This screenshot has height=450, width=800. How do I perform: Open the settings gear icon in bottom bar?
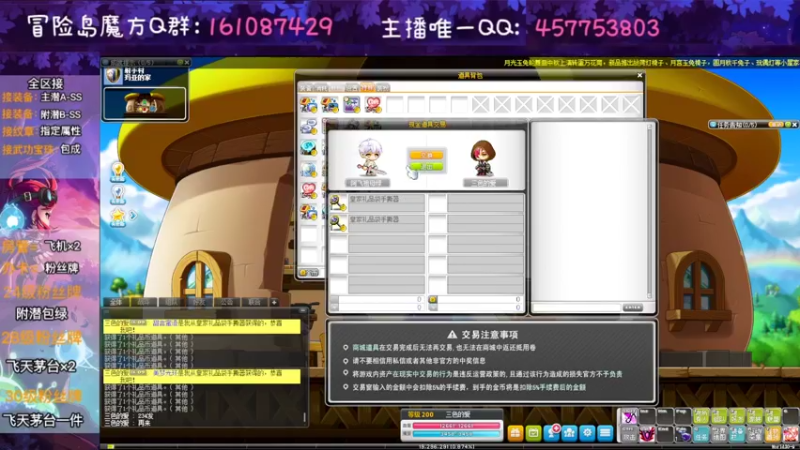587,433
